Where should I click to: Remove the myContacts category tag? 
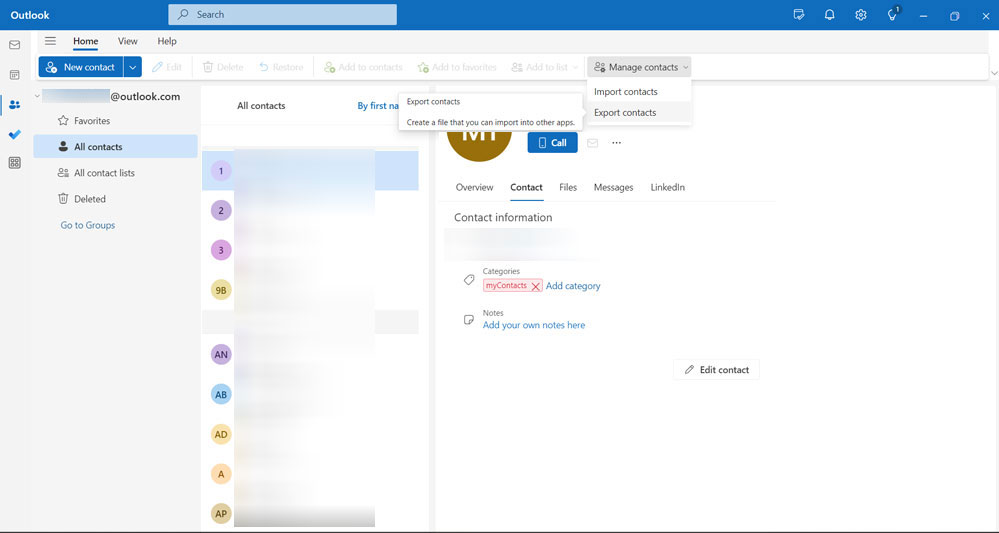[x=536, y=286]
